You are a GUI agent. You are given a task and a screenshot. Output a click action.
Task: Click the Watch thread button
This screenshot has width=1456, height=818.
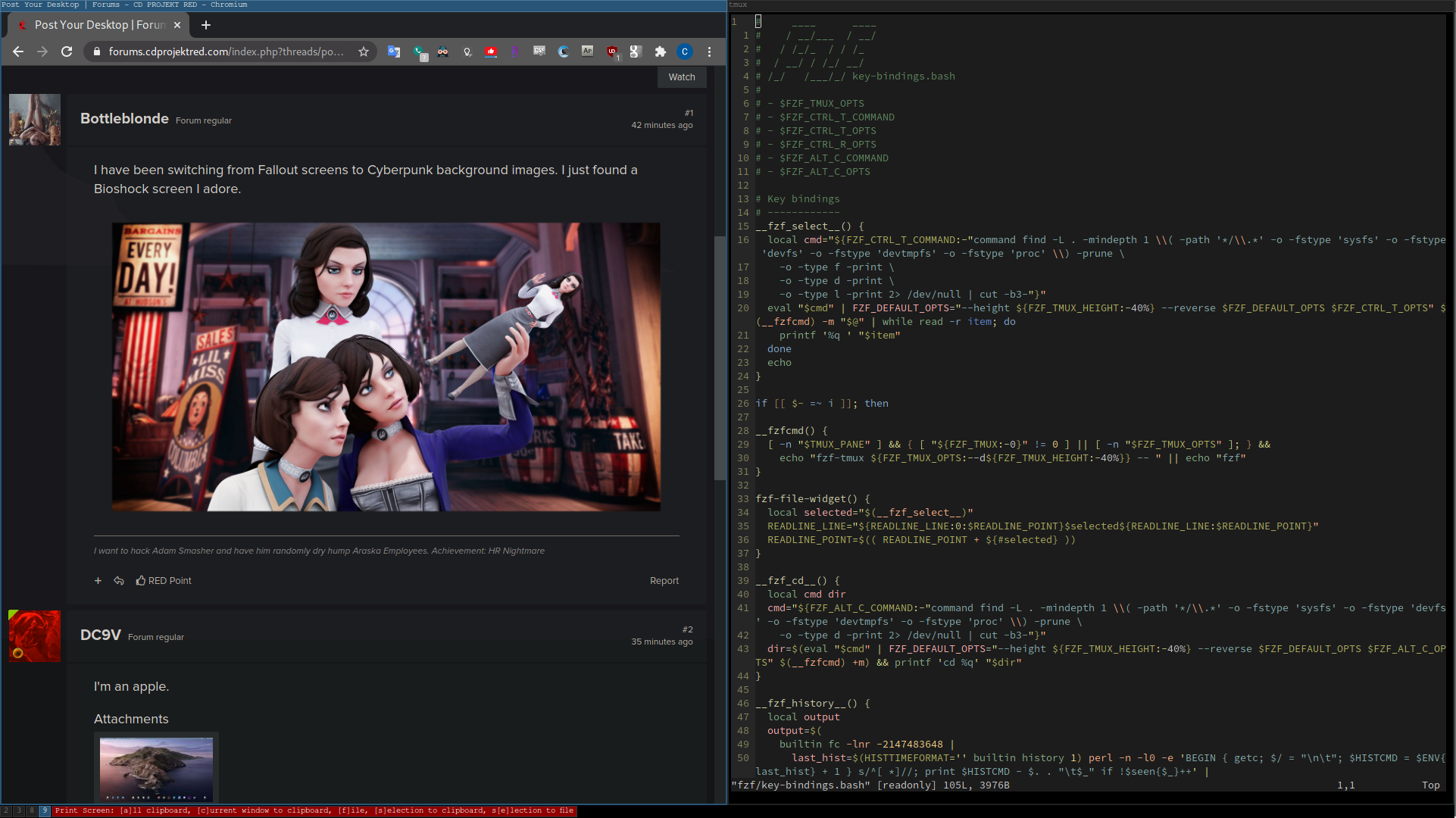pyautogui.click(x=682, y=77)
